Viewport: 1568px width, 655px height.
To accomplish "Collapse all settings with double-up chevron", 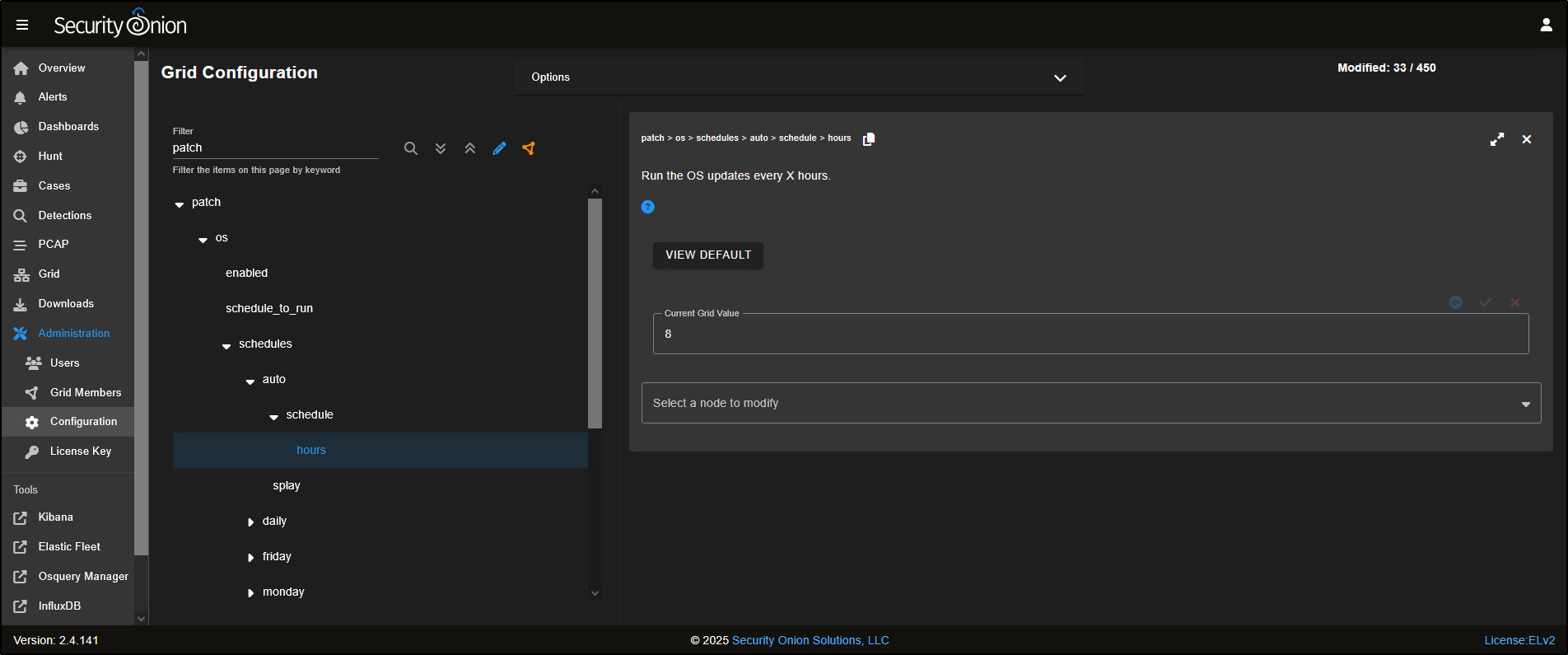I will [x=469, y=148].
